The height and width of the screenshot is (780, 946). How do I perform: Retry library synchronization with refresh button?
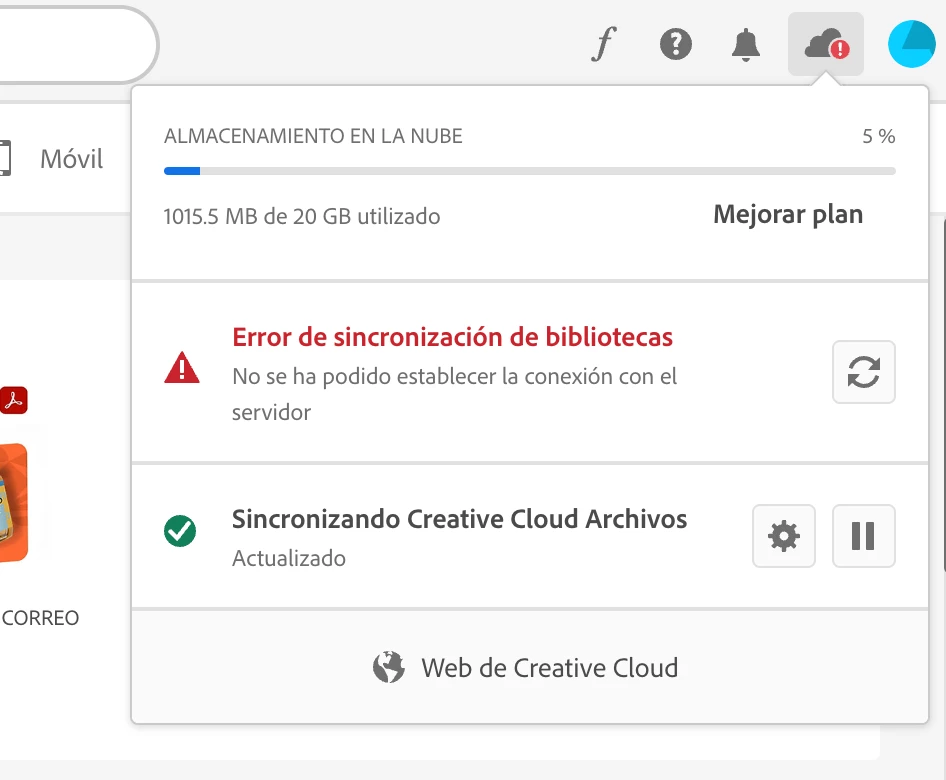coord(863,372)
